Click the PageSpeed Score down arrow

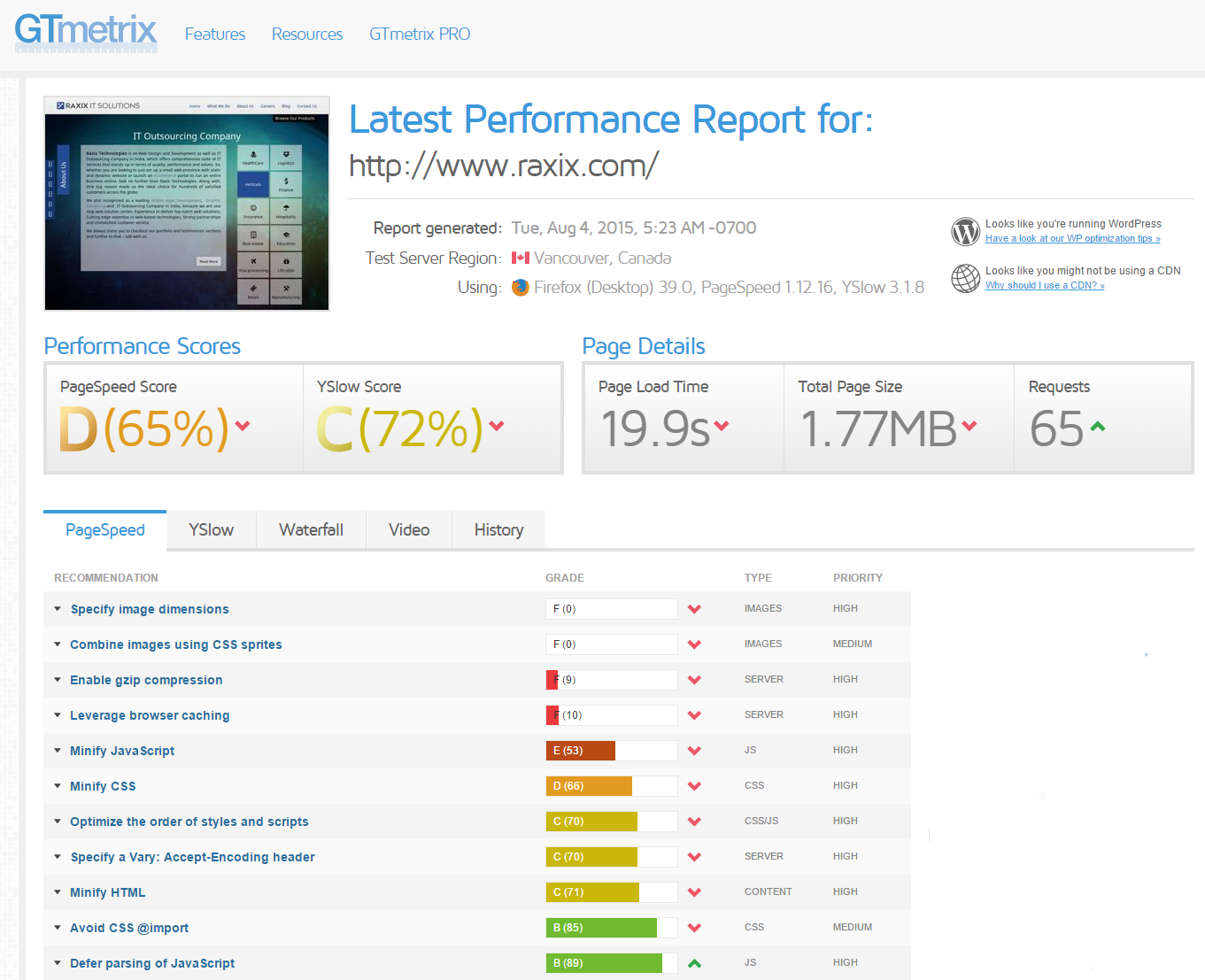[x=243, y=426]
